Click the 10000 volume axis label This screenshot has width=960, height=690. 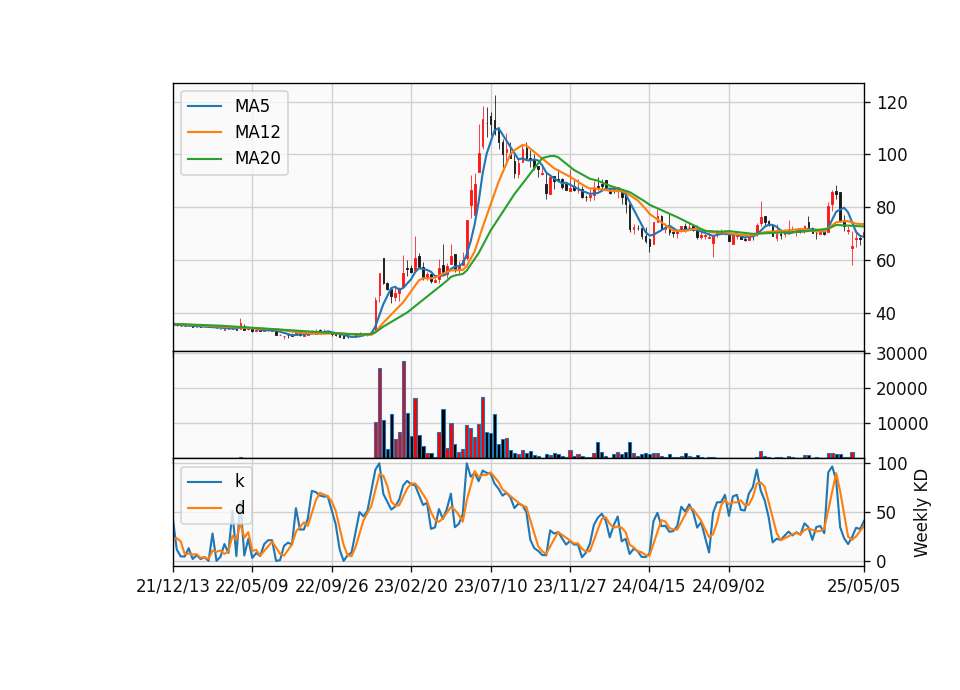click(902, 424)
